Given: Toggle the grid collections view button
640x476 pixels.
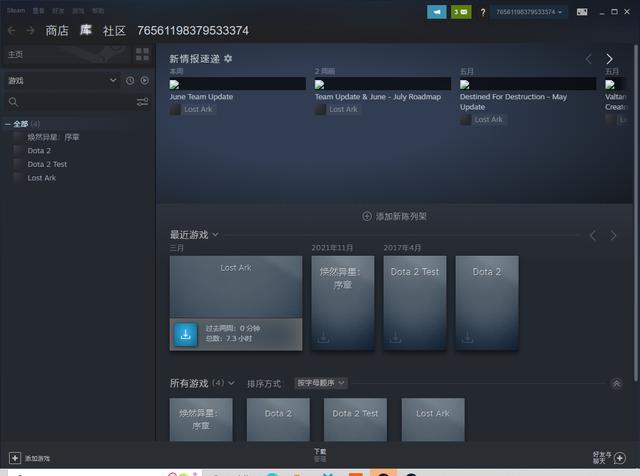Looking at the screenshot, I should (142, 53).
